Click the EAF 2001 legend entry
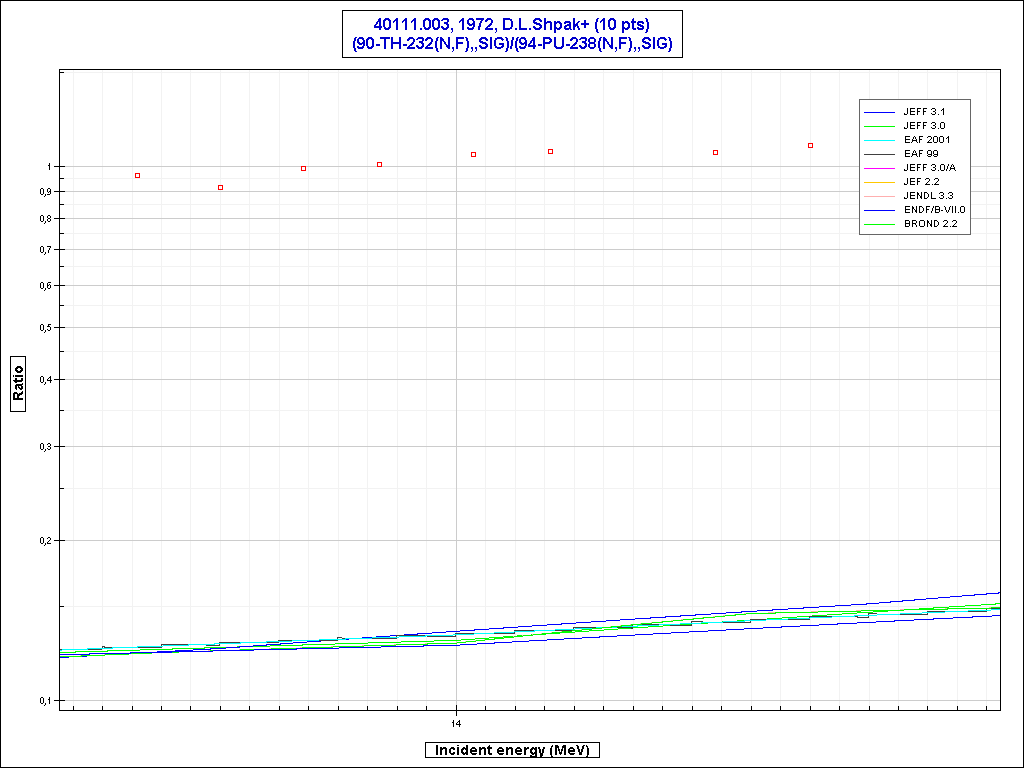The image size is (1024, 768). pyautogui.click(x=927, y=140)
